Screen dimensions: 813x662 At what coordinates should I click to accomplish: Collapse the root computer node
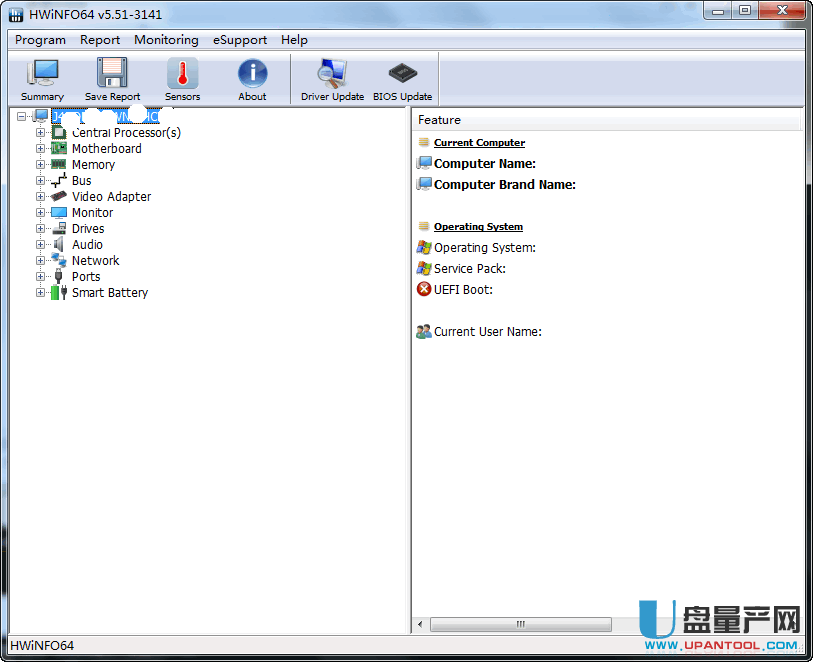pyautogui.click(x=22, y=117)
